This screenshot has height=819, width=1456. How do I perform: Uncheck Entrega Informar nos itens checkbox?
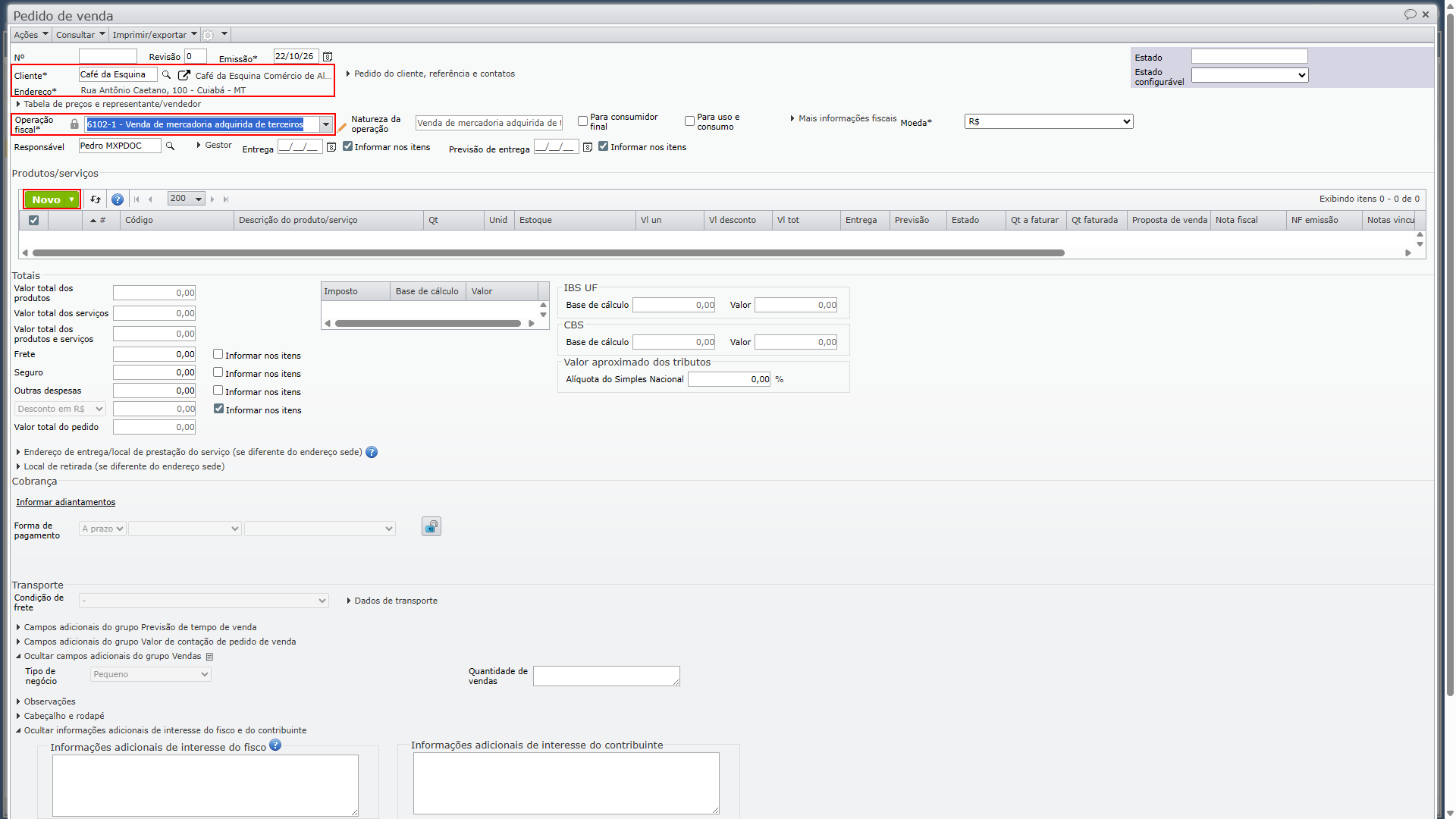click(348, 146)
